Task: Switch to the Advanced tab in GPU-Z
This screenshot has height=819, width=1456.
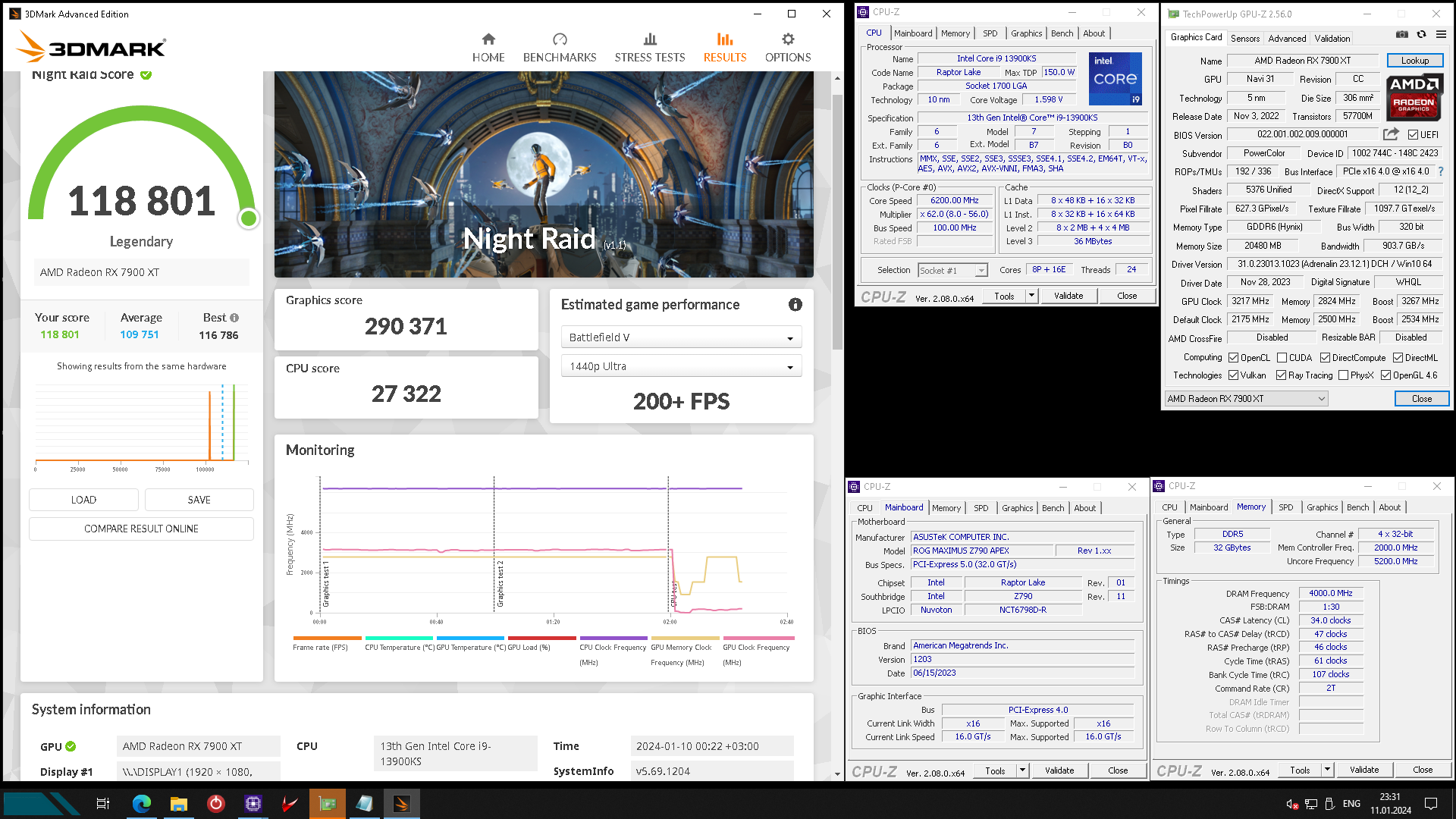Action: (1287, 39)
